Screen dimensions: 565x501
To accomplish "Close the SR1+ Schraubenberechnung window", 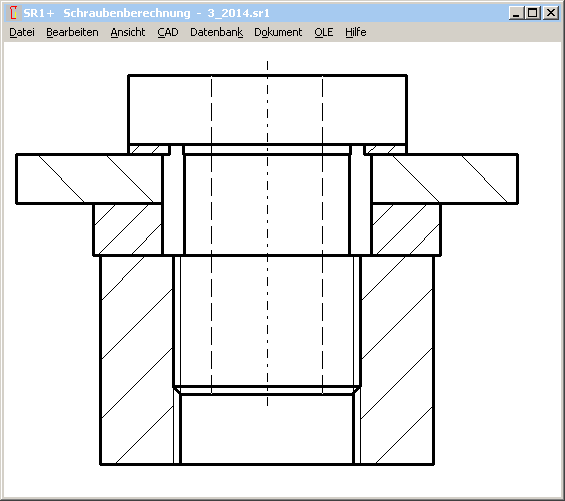I will 551,13.
